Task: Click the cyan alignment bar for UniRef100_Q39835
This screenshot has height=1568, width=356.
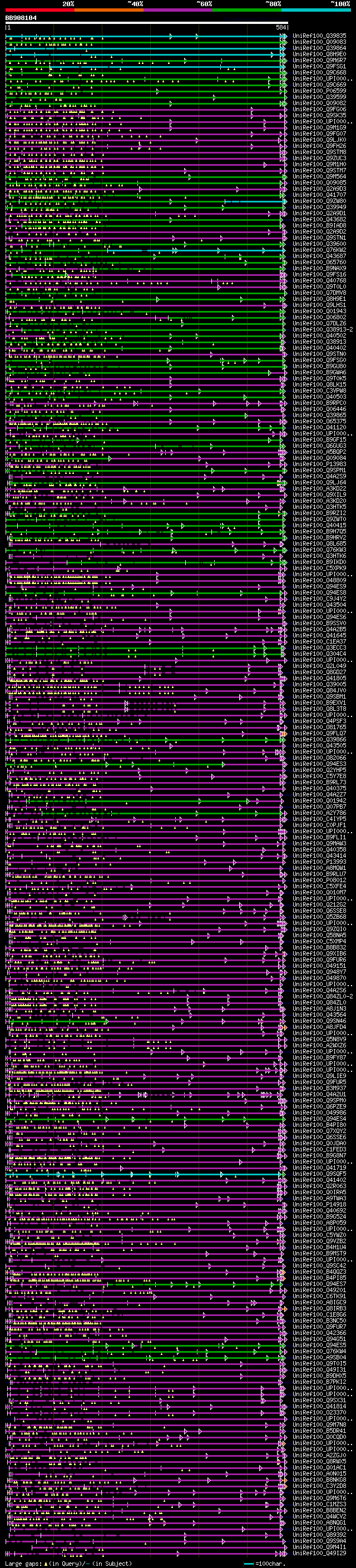Action: point(146,36)
